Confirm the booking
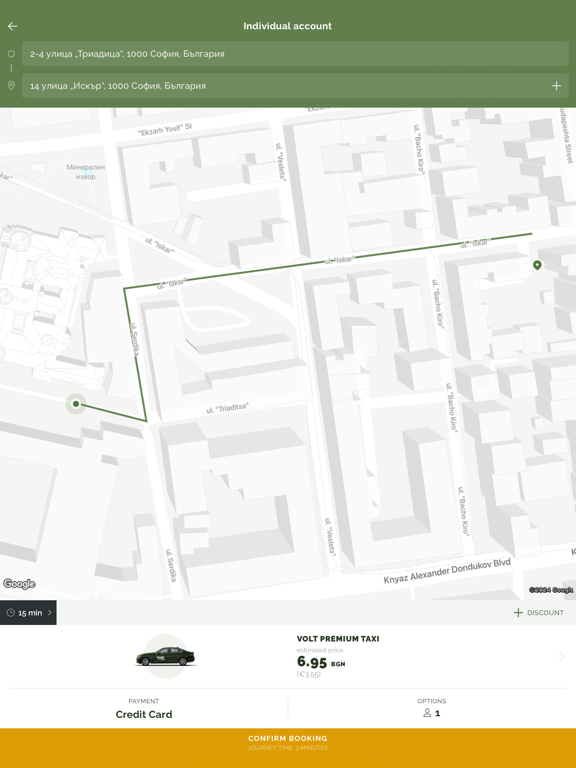This screenshot has height=768, width=576. tap(288, 748)
